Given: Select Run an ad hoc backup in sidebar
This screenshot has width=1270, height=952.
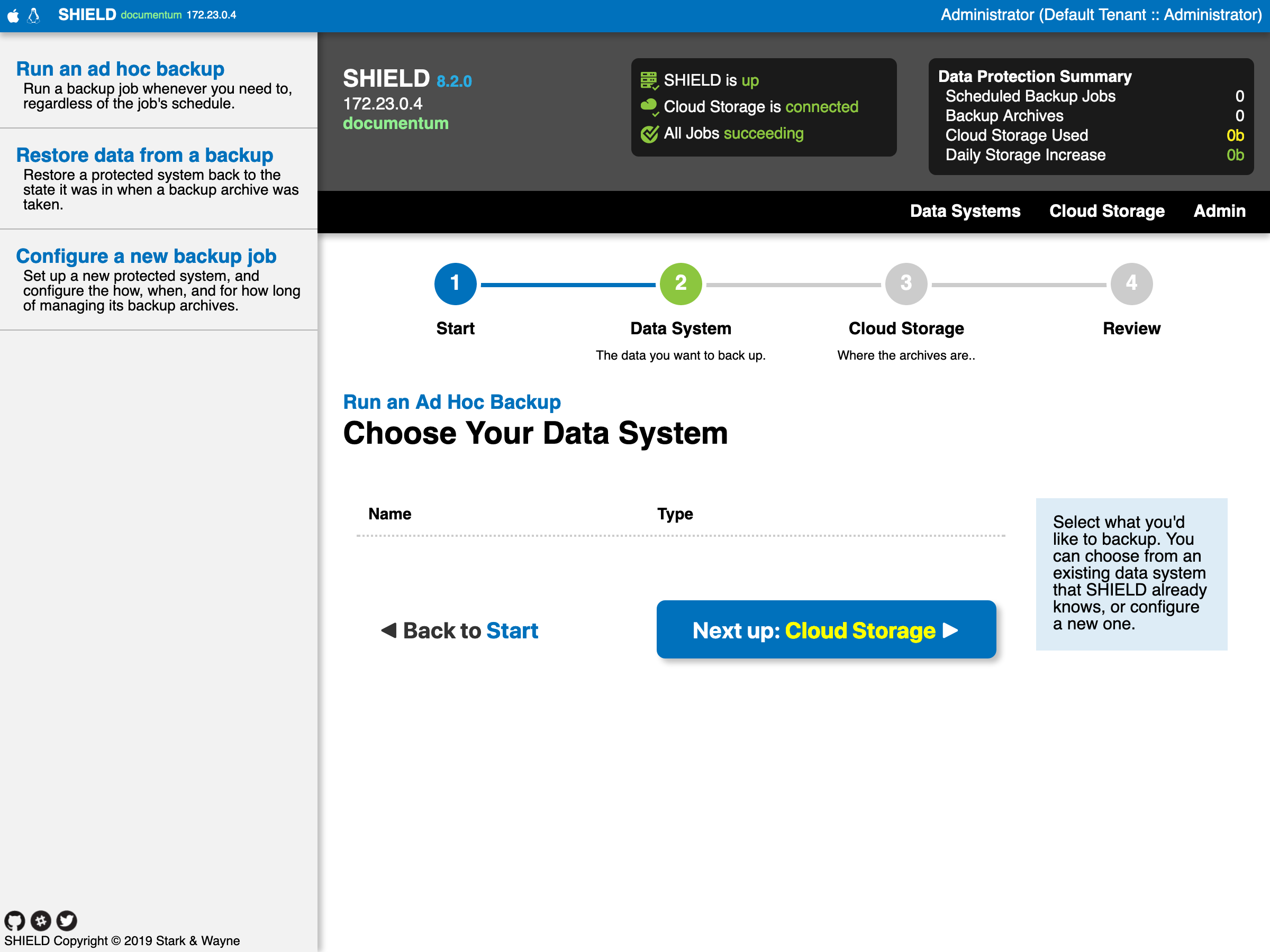Looking at the screenshot, I should 121,68.
